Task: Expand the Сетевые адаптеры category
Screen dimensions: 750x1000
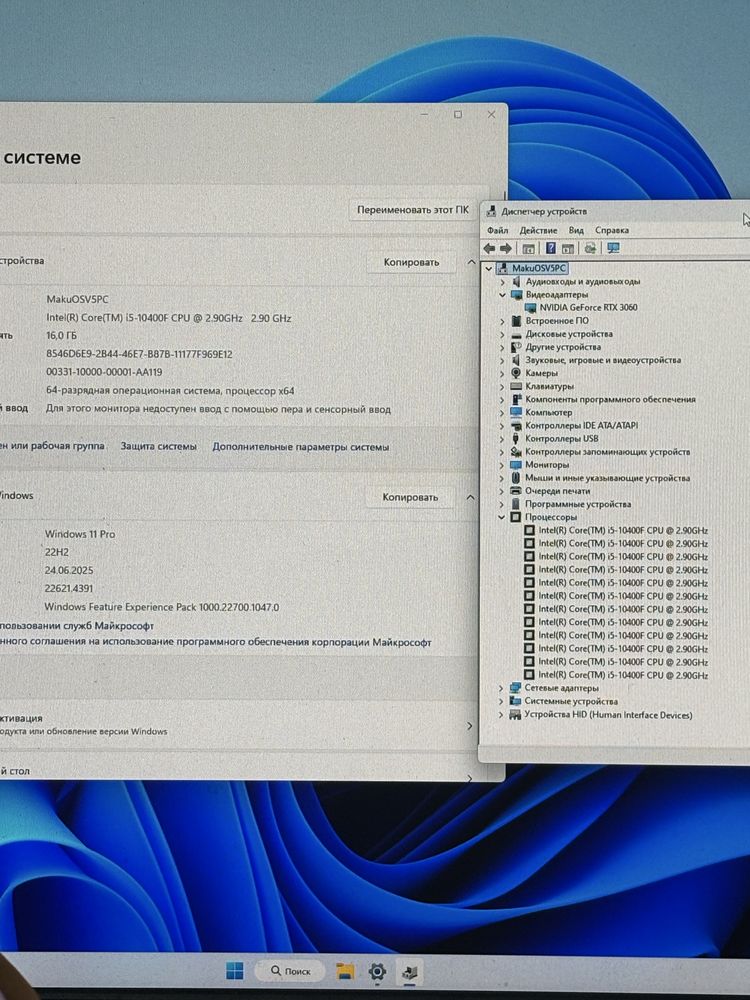Action: click(x=501, y=688)
